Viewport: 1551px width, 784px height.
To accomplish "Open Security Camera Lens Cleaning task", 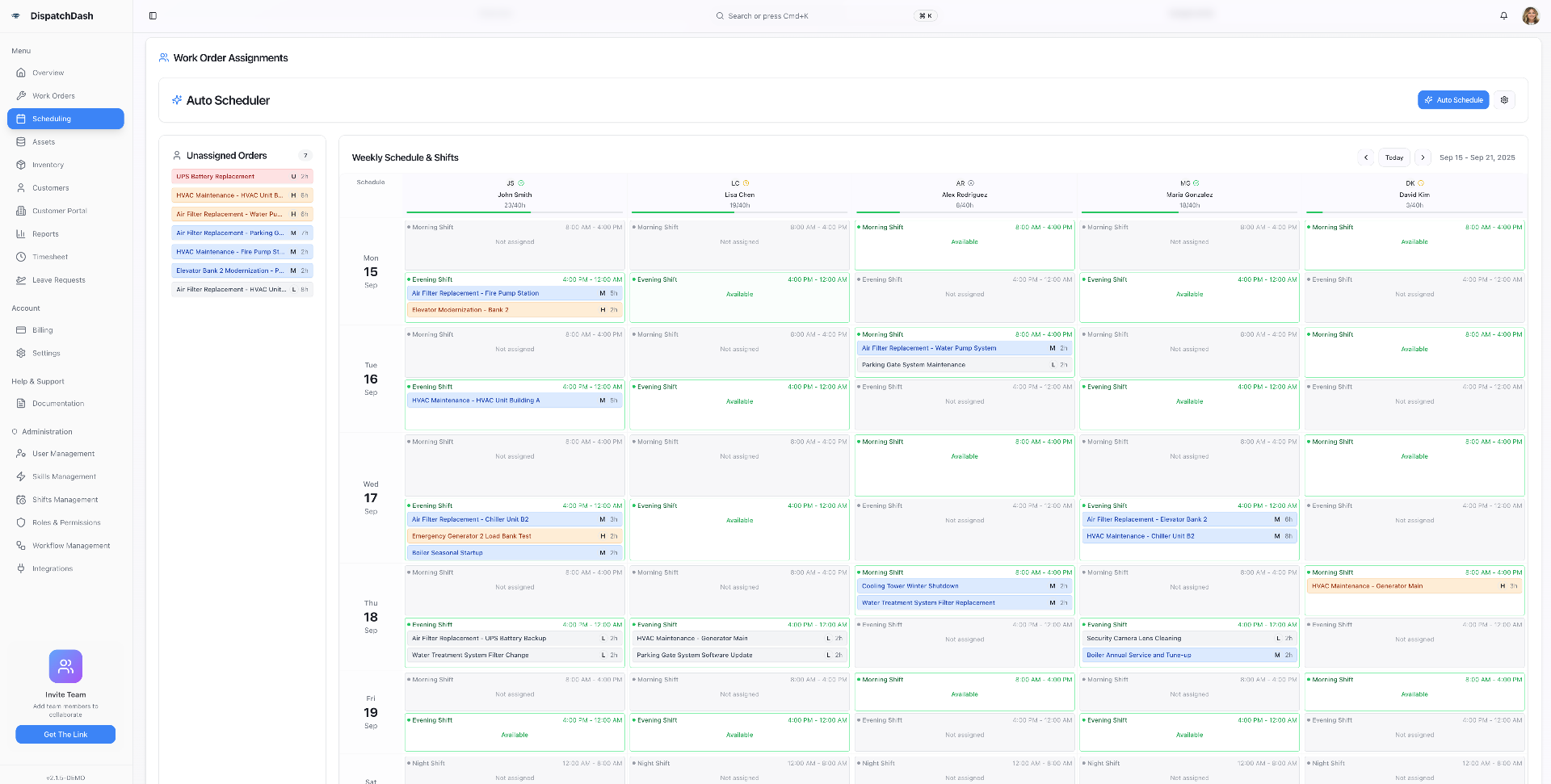I will click(x=1189, y=639).
